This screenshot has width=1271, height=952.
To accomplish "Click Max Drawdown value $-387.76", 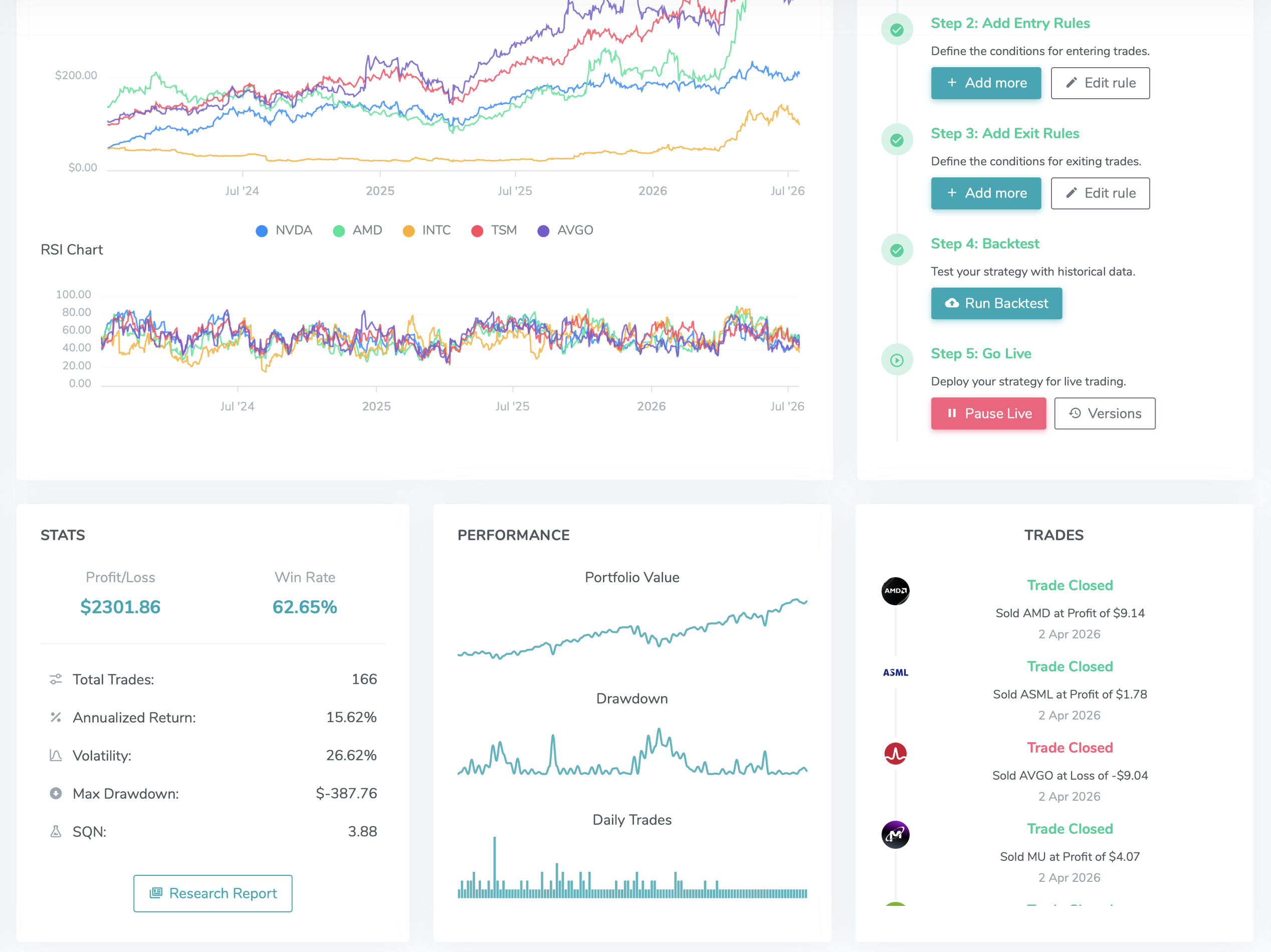I will 346,794.
